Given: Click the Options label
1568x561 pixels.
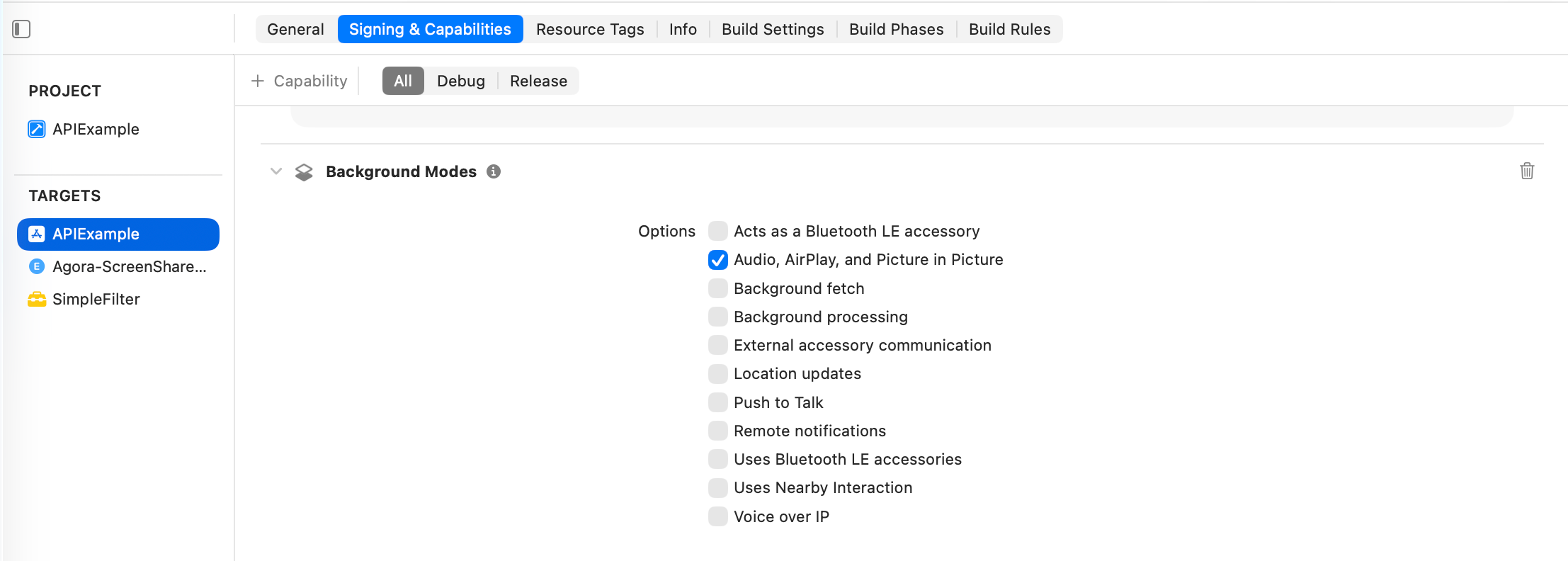Looking at the screenshot, I should pyautogui.click(x=666, y=231).
